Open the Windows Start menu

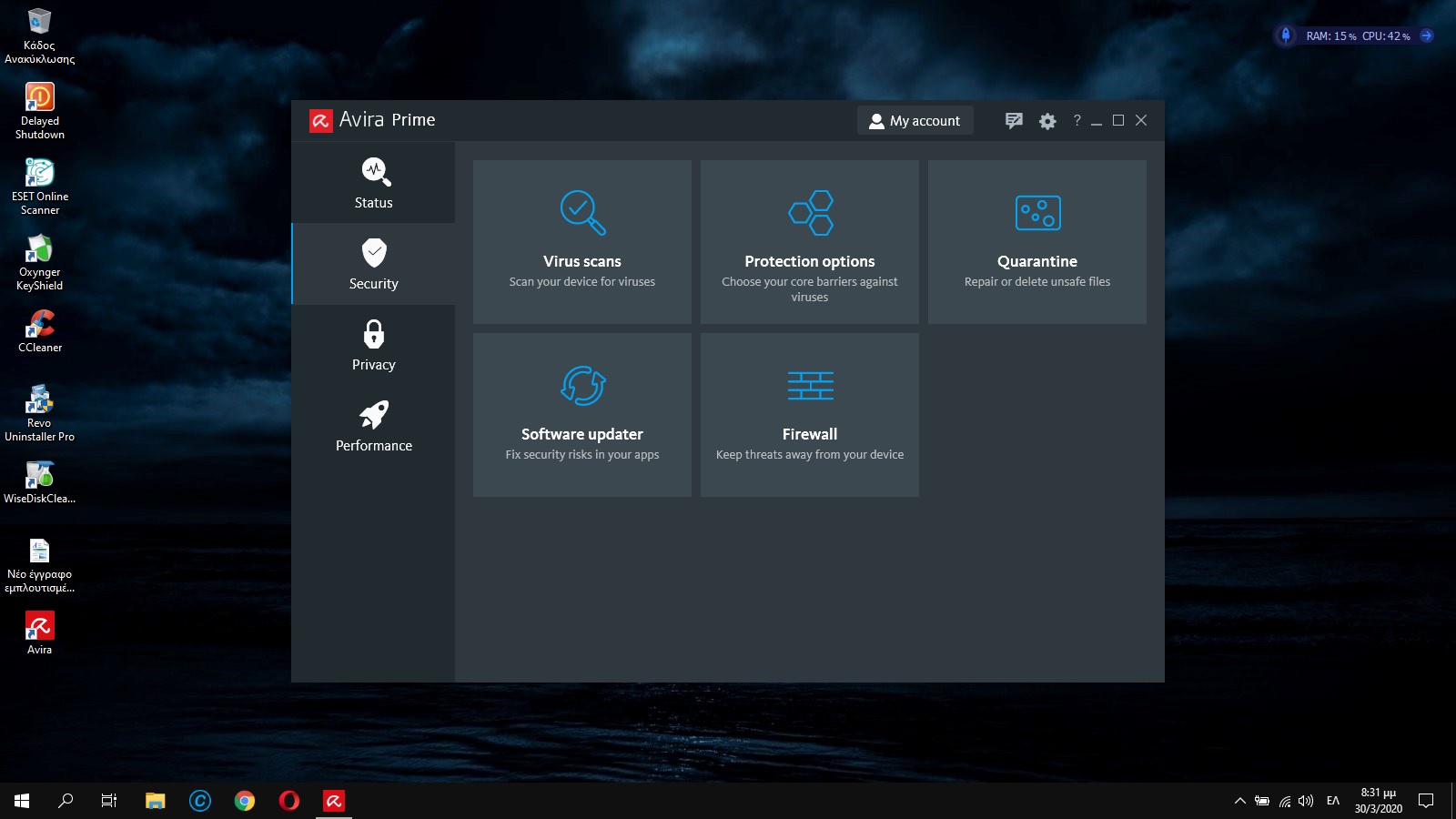[22, 801]
